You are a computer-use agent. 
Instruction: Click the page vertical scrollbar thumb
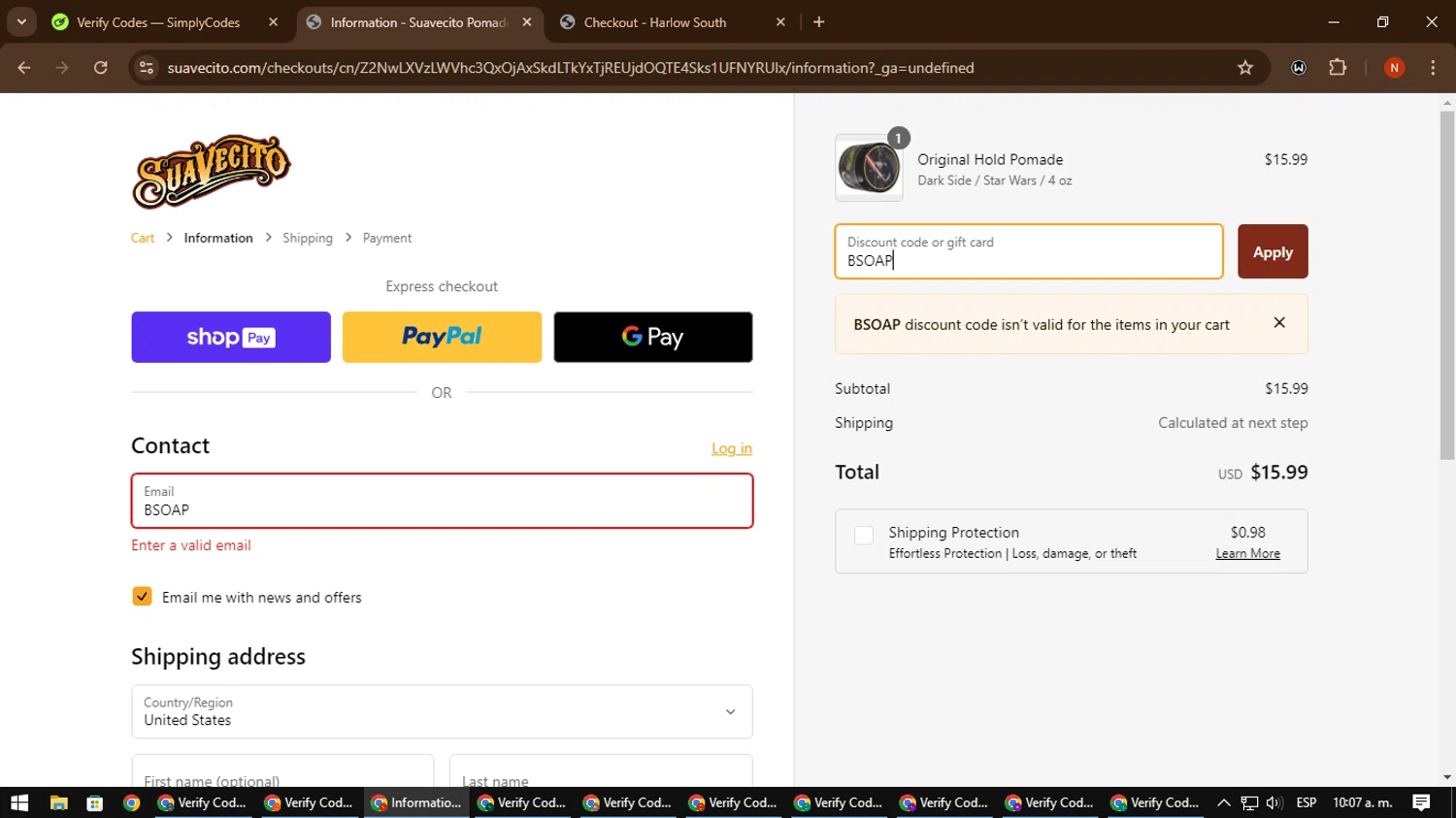click(1447, 286)
